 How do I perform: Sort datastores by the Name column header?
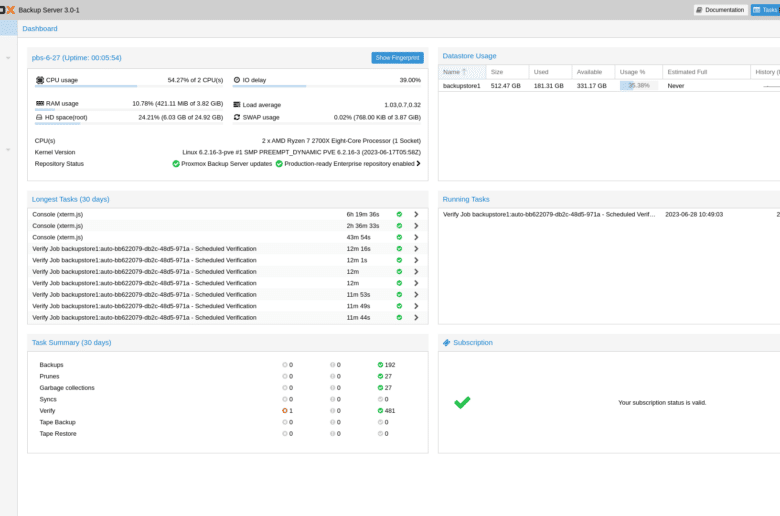coord(462,72)
